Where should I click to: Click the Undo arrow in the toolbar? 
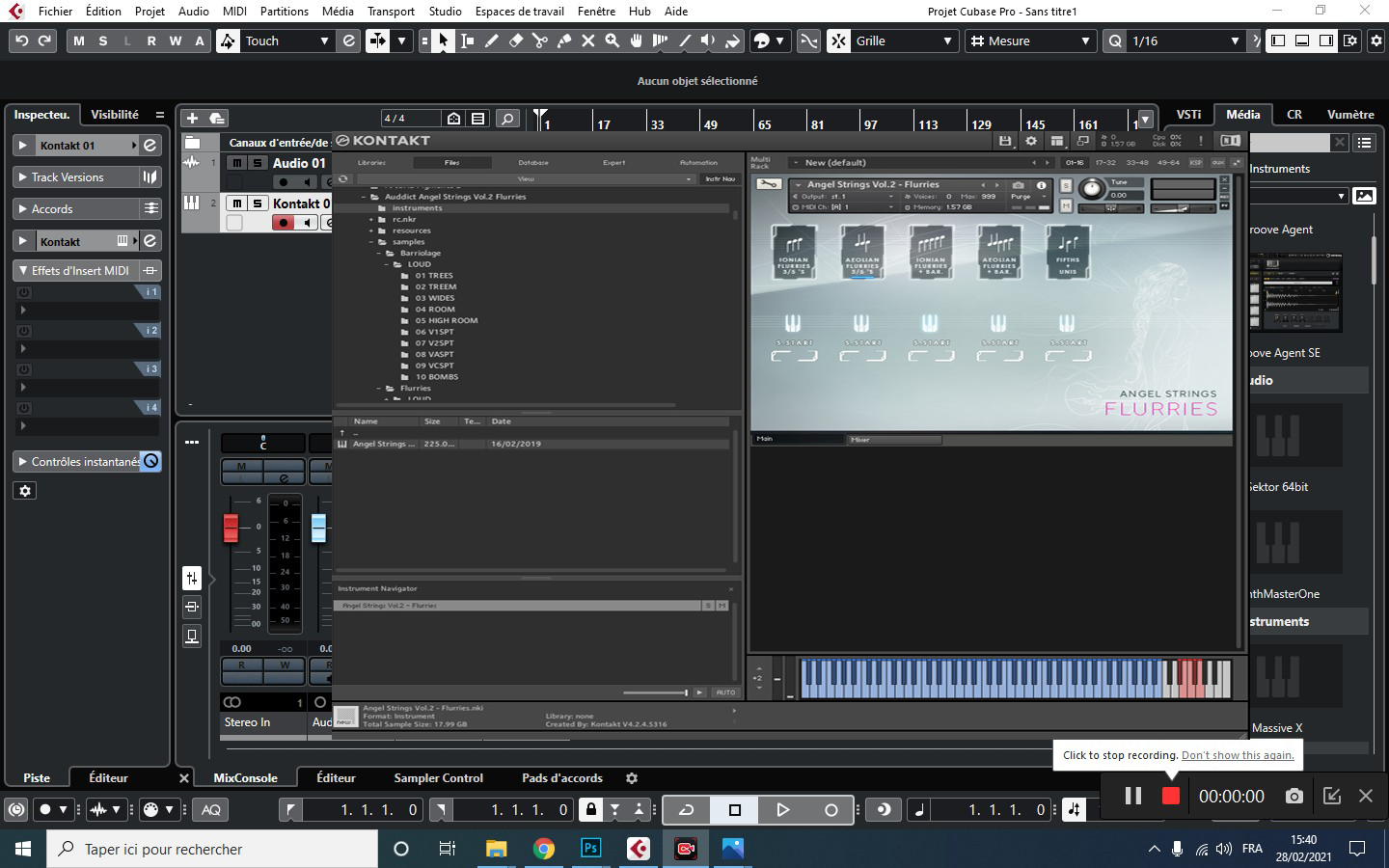pyautogui.click(x=21, y=41)
